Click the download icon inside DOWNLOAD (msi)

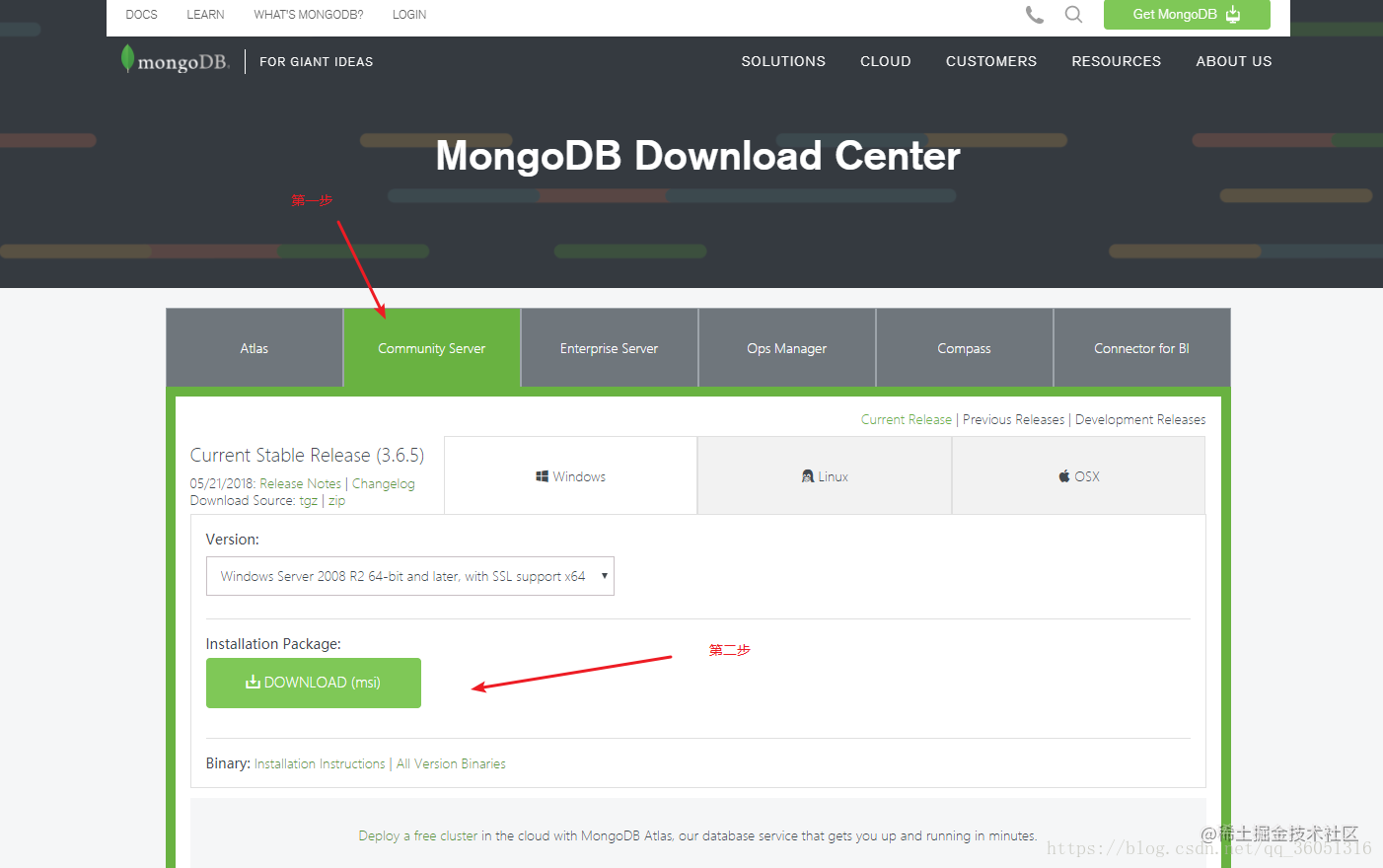pyautogui.click(x=253, y=682)
